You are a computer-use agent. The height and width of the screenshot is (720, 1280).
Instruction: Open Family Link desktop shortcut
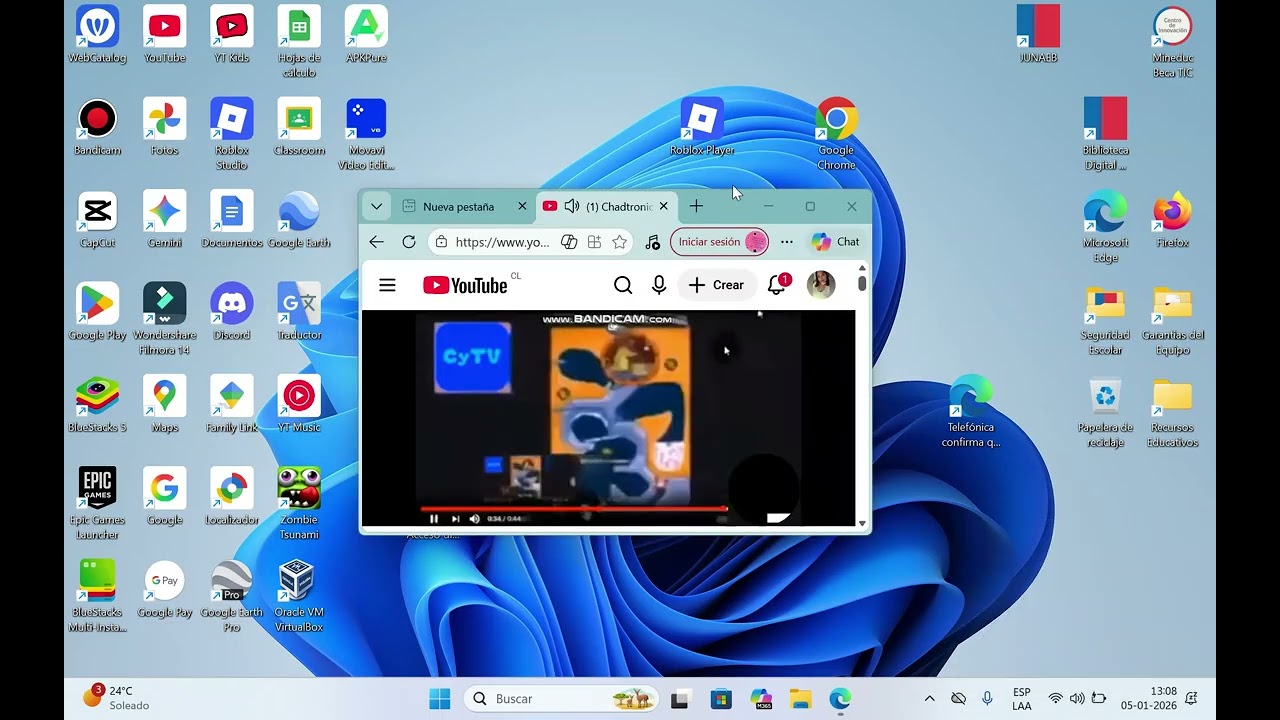(231, 405)
